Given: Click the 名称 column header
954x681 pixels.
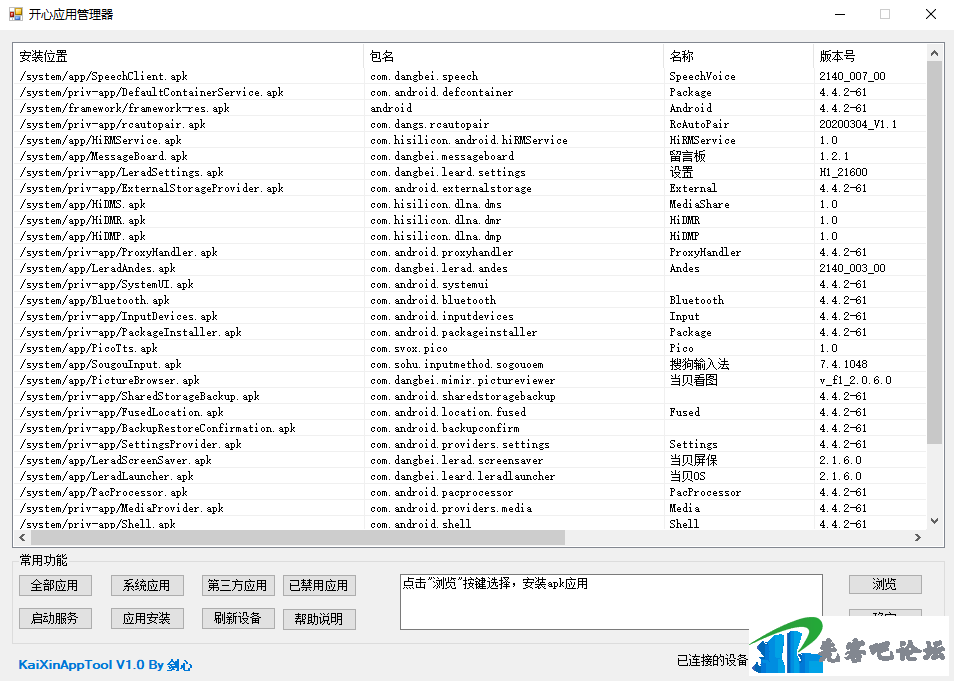Looking at the screenshot, I should (x=738, y=56).
